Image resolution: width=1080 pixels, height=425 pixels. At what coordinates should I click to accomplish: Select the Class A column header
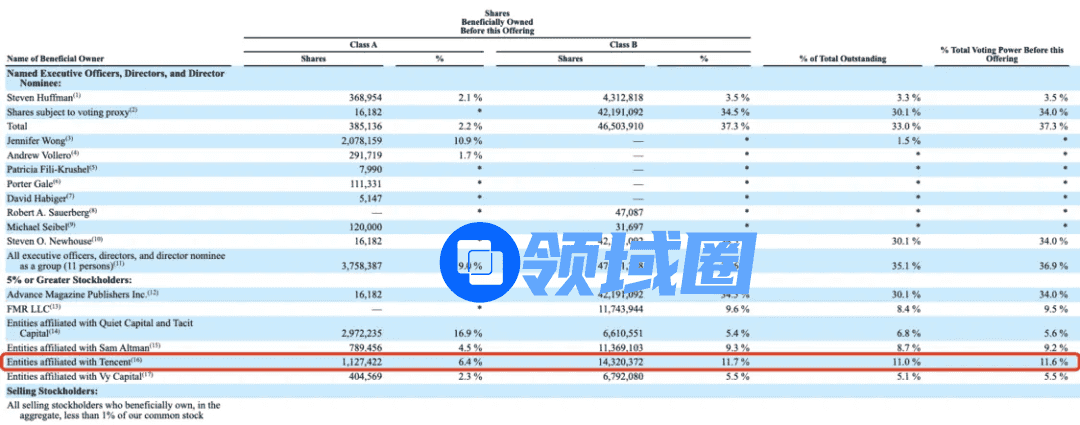click(x=361, y=44)
